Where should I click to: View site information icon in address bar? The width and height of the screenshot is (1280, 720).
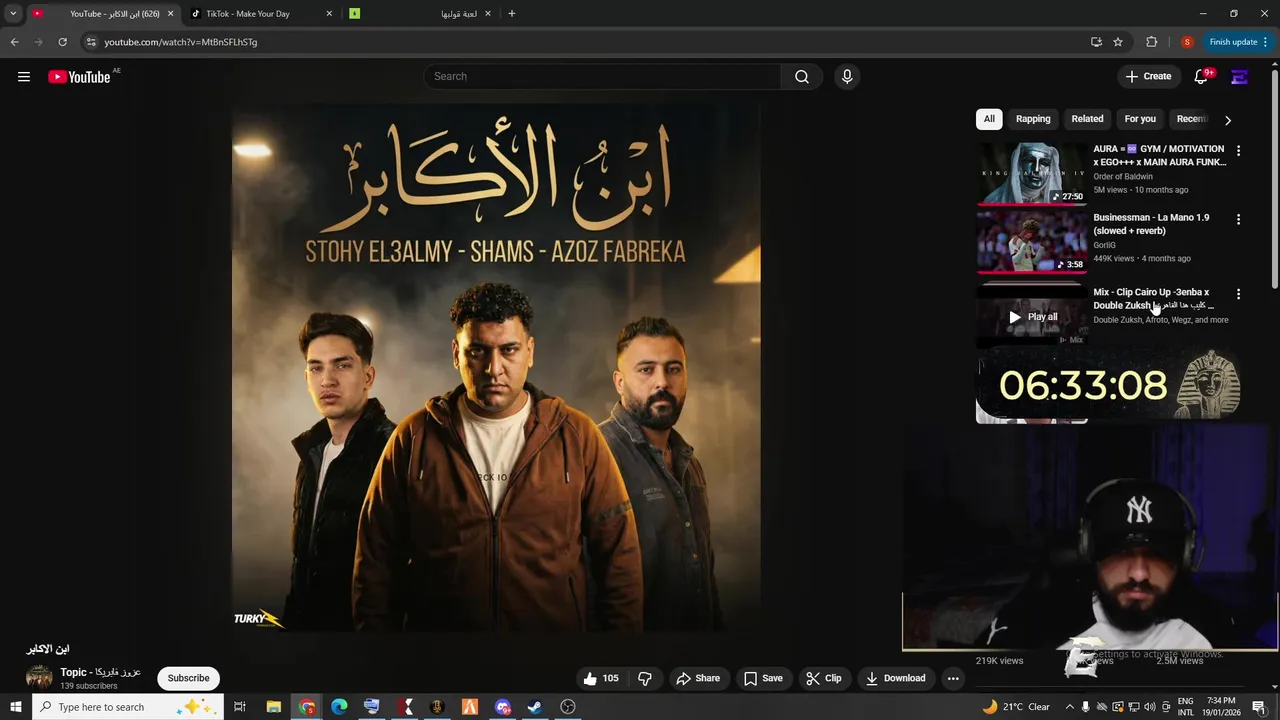pos(91,42)
